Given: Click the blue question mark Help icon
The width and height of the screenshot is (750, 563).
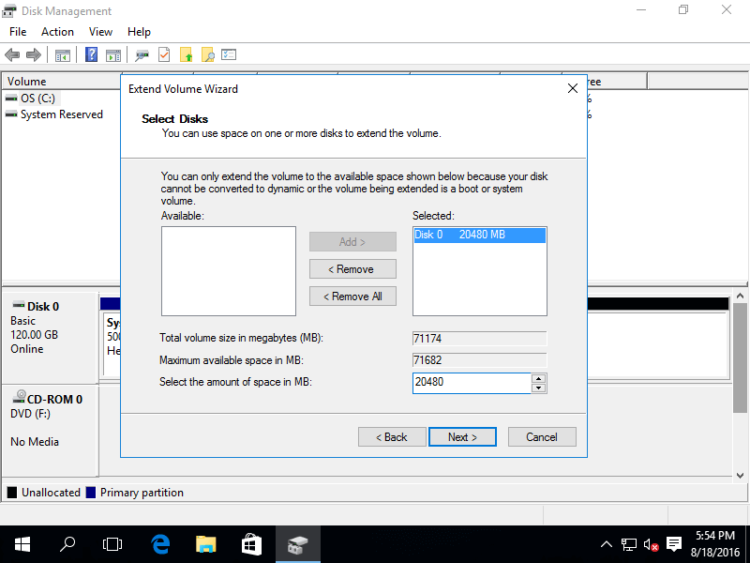Looking at the screenshot, I should coord(92,55).
